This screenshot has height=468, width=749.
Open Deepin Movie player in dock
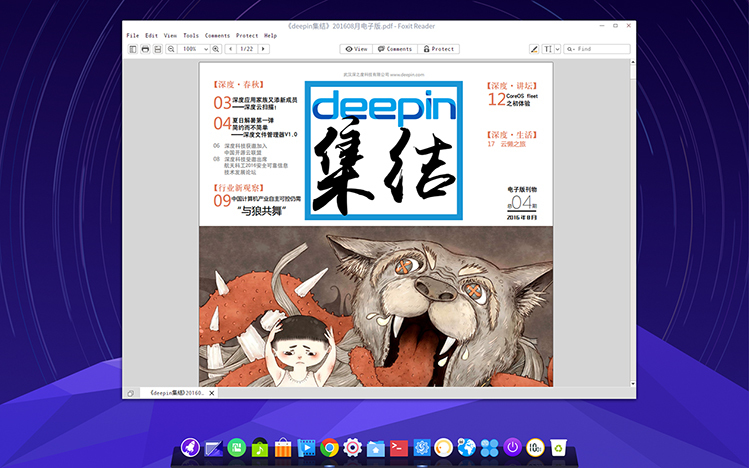click(306, 447)
